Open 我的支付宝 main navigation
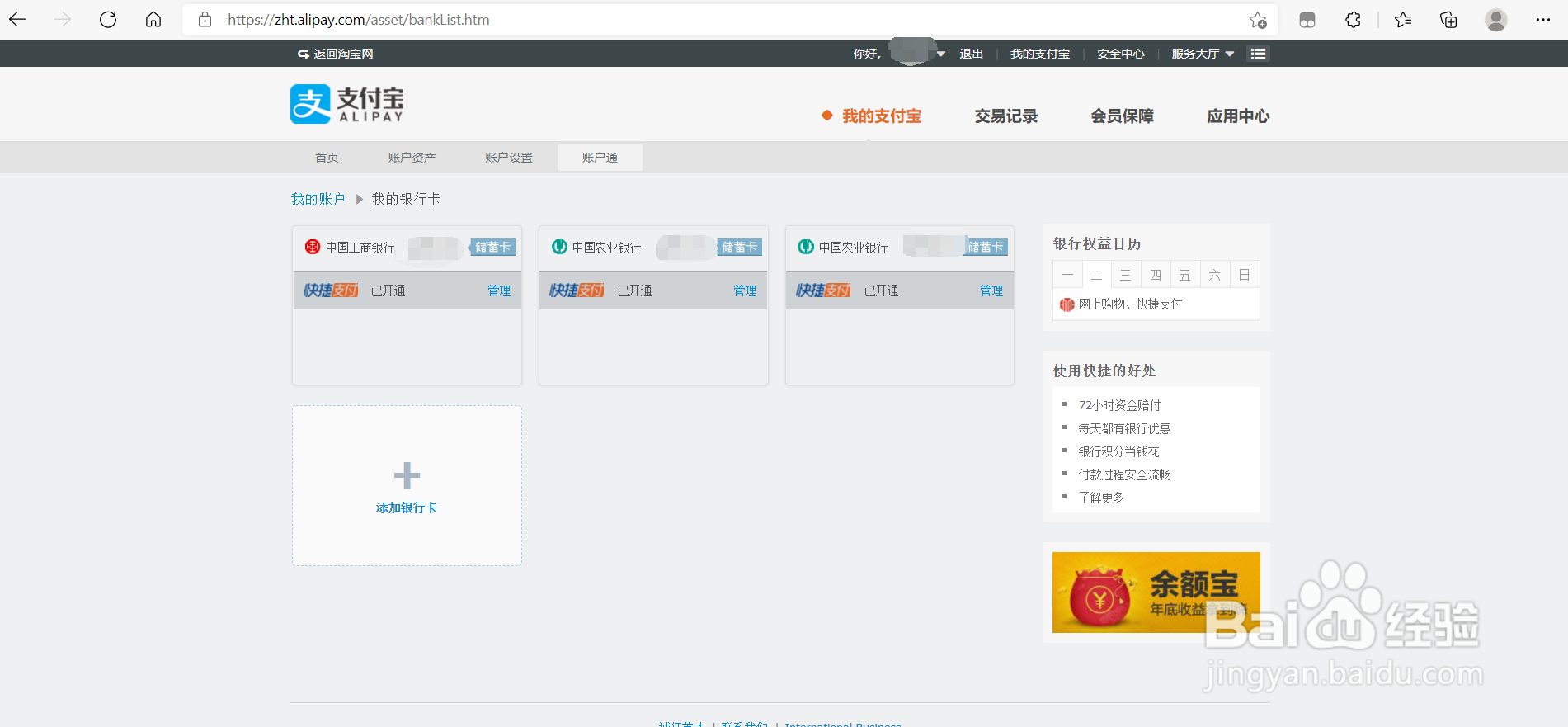The image size is (1568, 727). click(882, 116)
